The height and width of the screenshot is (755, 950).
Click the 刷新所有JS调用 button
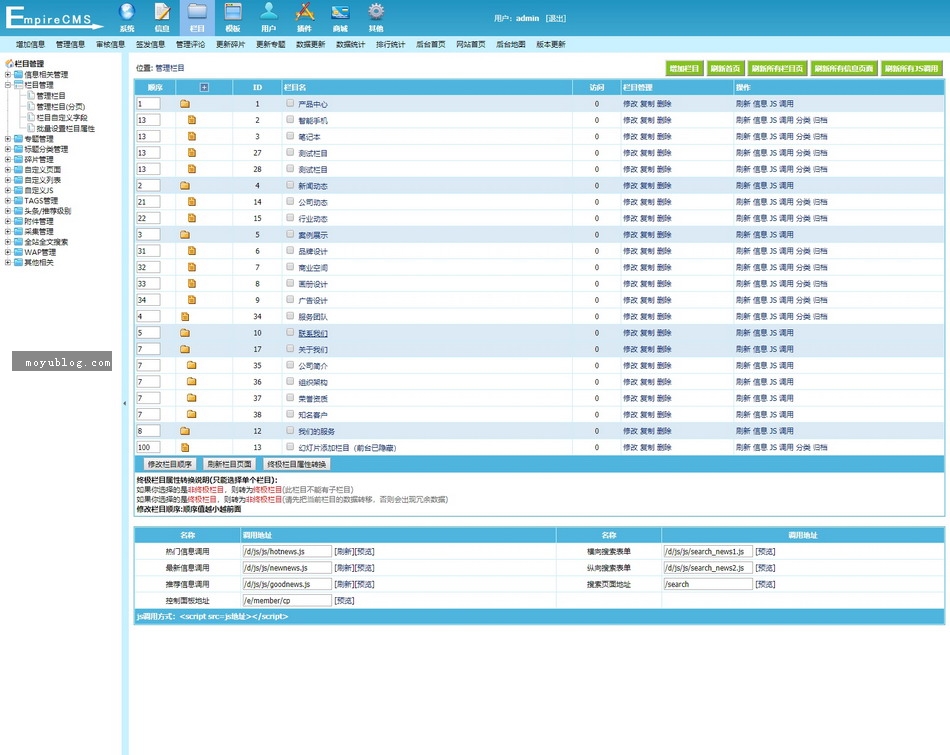[911, 68]
